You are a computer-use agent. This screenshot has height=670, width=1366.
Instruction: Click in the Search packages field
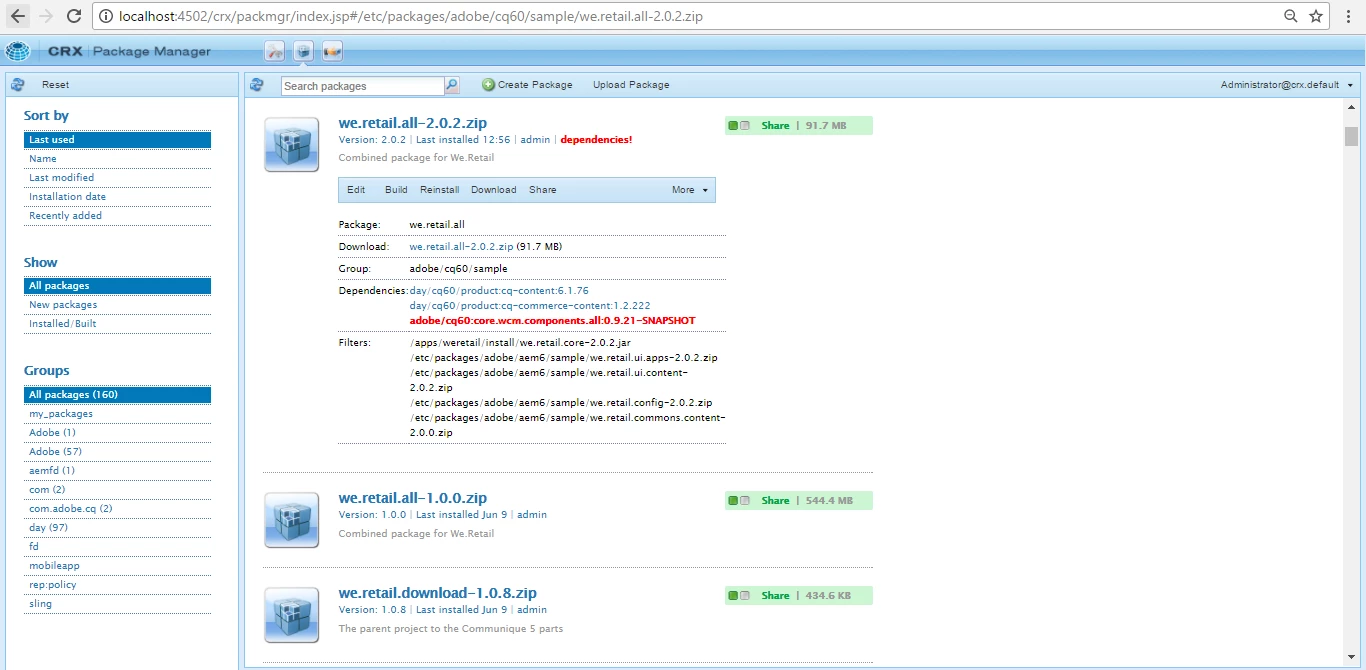(x=363, y=86)
